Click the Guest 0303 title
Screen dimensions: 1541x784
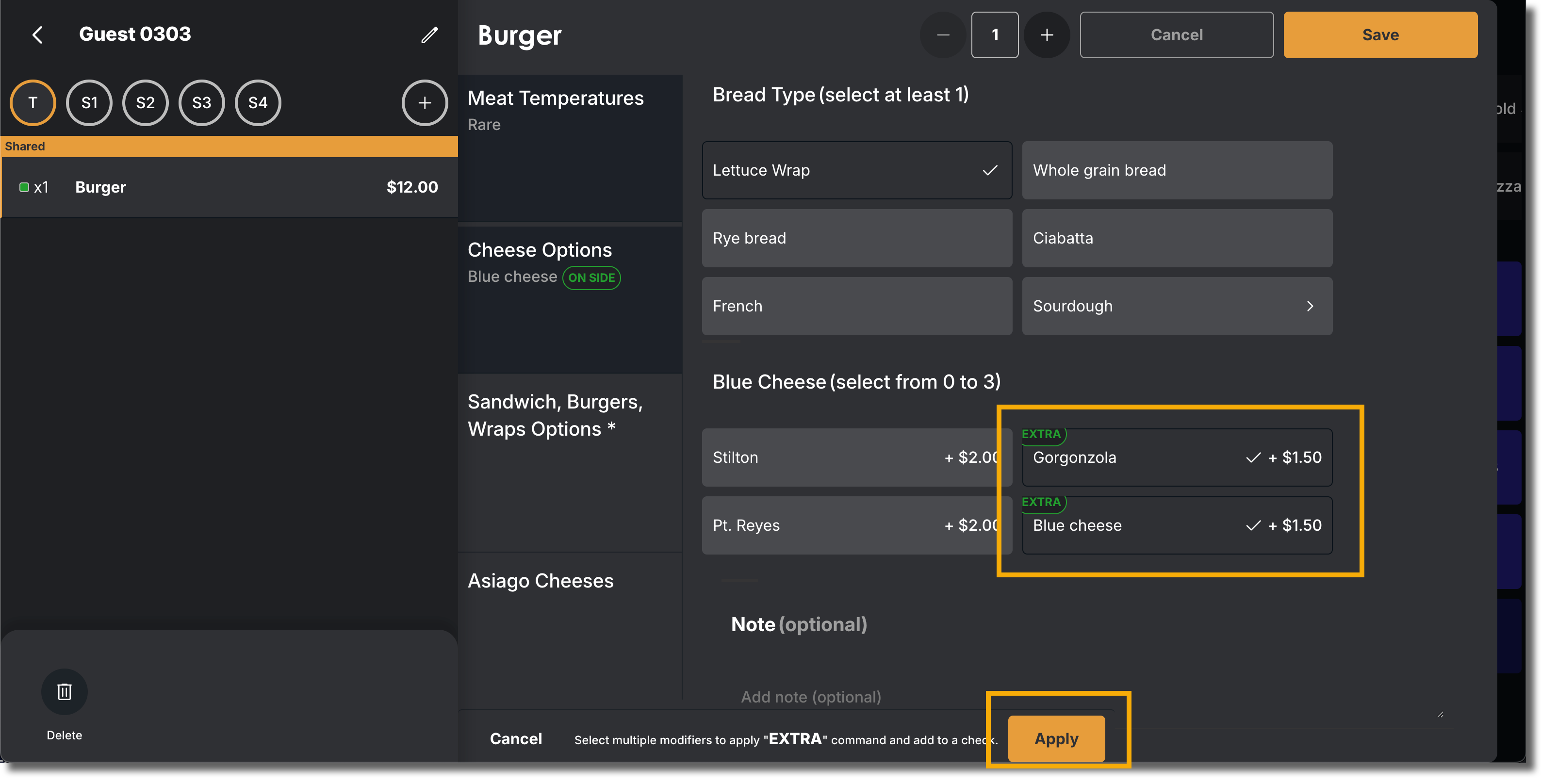(135, 34)
